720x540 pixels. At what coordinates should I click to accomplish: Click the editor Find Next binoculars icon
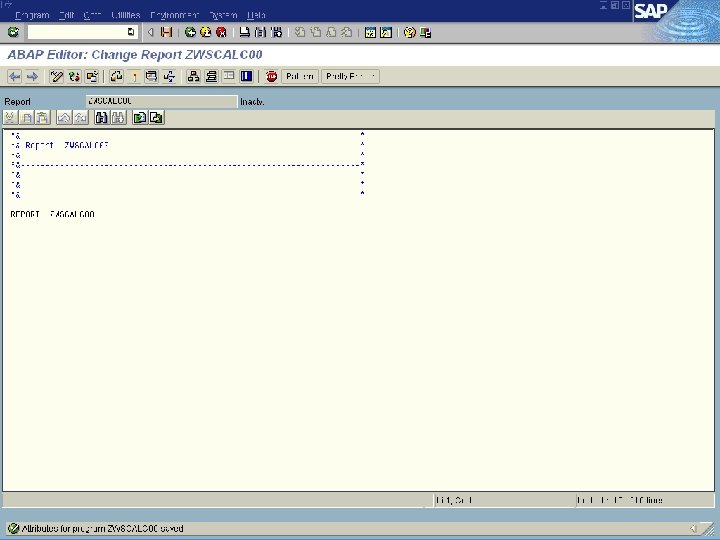coord(118,118)
